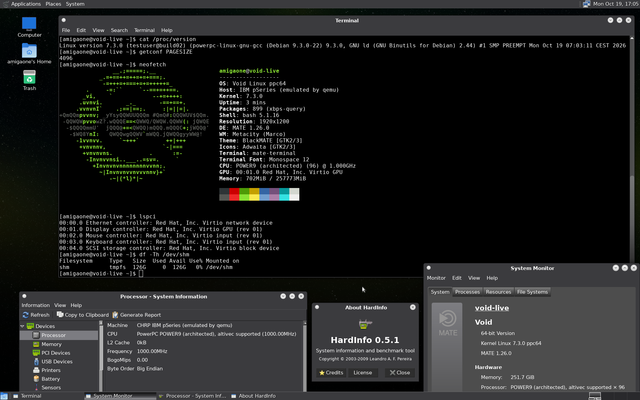This screenshot has height=400, width=640.
Task: Click 'Kernel Linux 7.3.0 ppc64' text
Action: coord(511,343)
